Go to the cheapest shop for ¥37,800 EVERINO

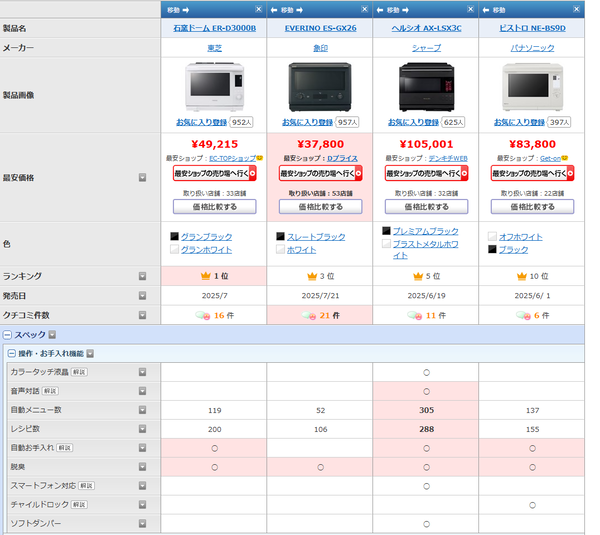click(x=321, y=173)
